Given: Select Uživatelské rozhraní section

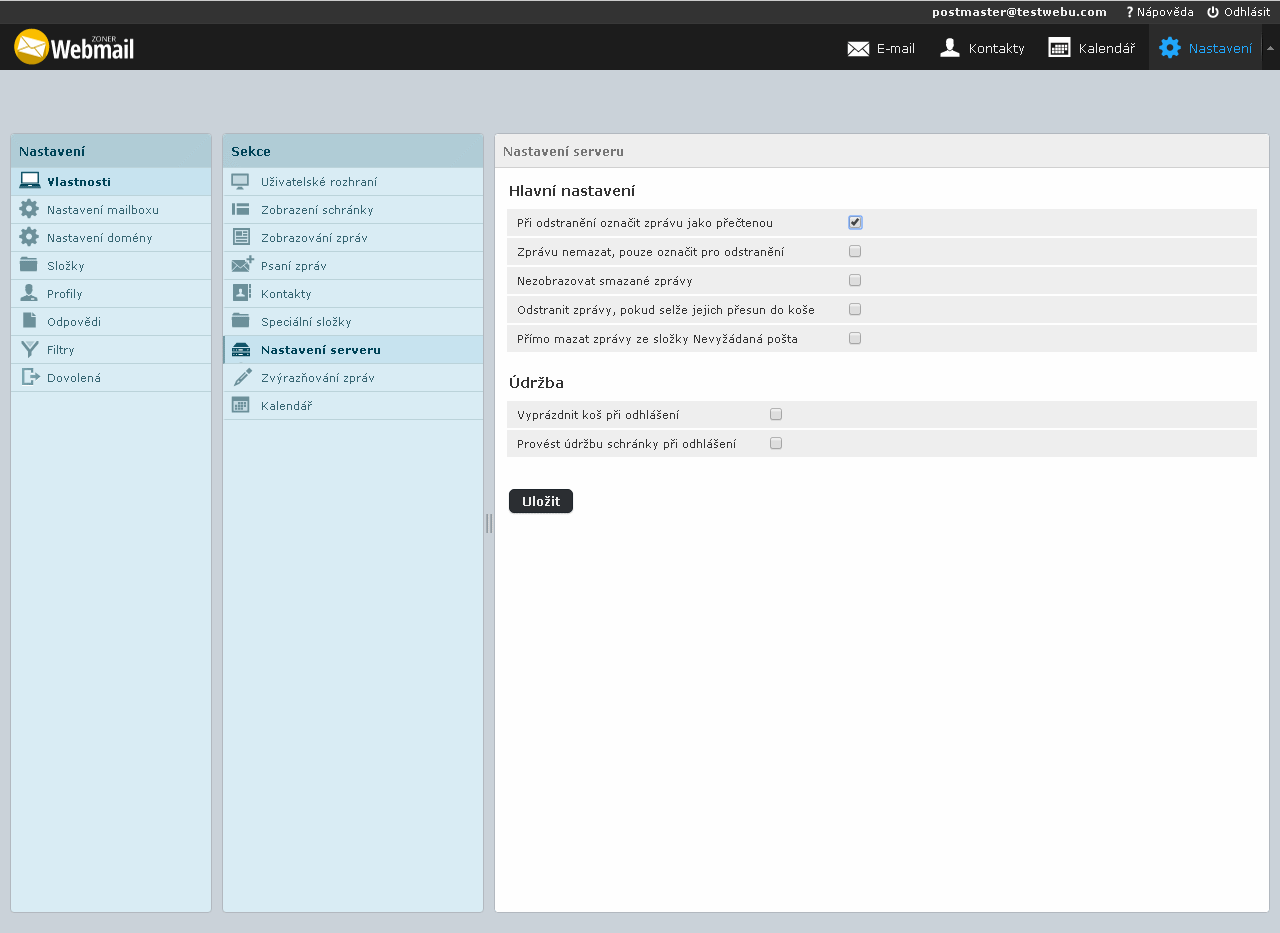Looking at the screenshot, I should [x=318, y=182].
